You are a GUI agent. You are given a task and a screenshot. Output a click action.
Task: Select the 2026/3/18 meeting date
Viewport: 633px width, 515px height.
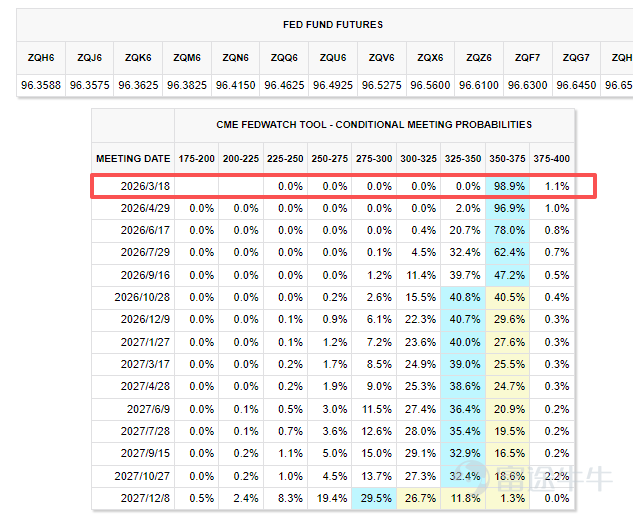145,186
